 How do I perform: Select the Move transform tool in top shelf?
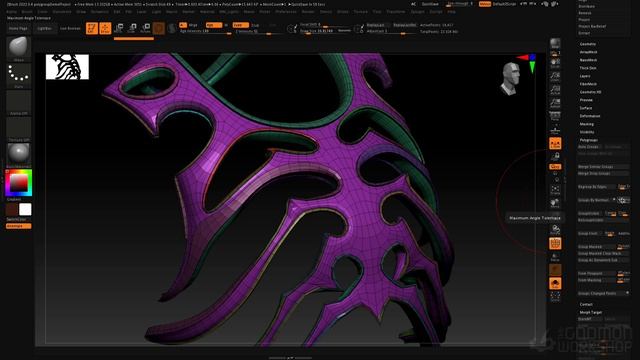[119, 28]
